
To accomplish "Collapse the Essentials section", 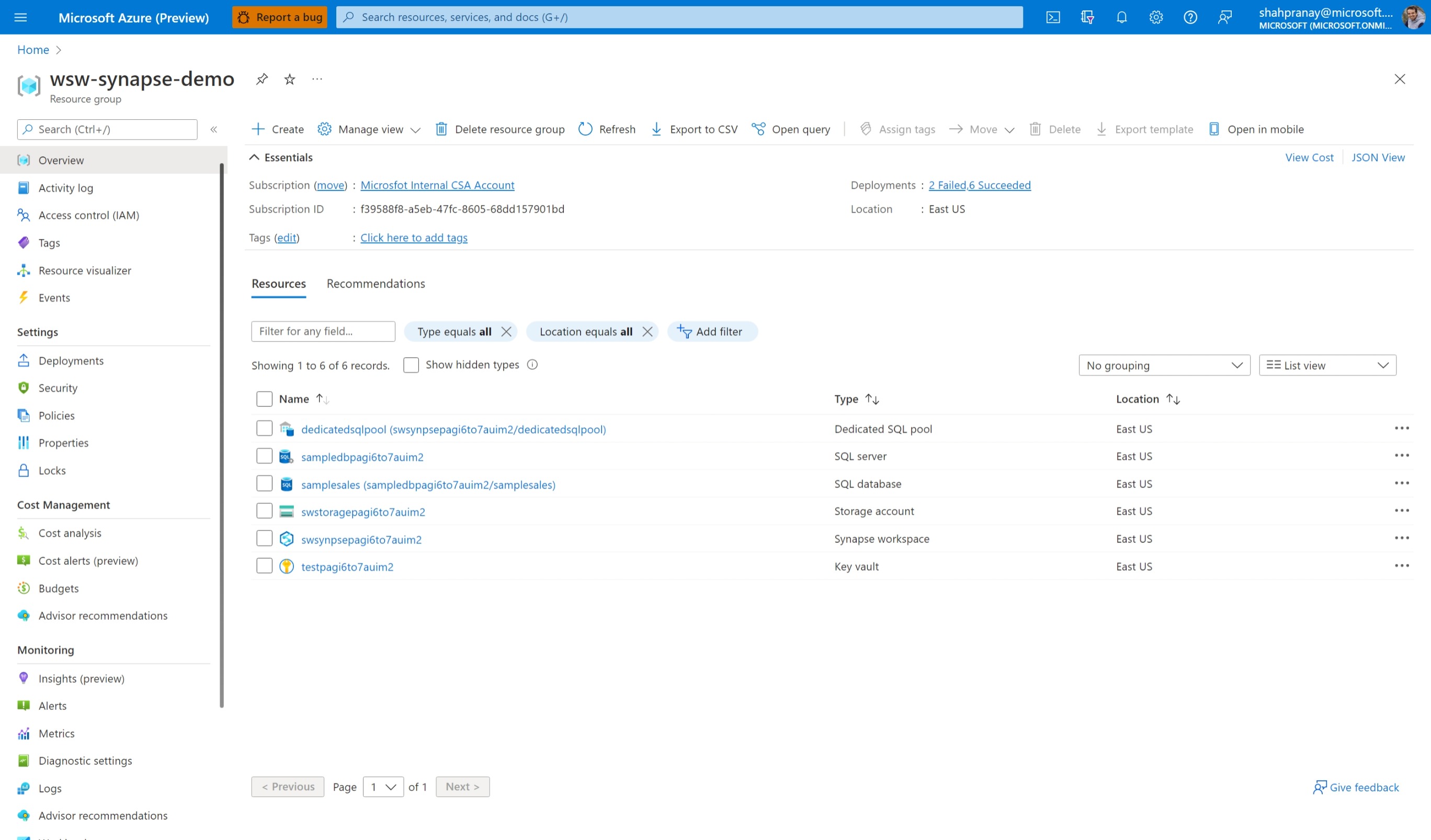I will pos(254,157).
